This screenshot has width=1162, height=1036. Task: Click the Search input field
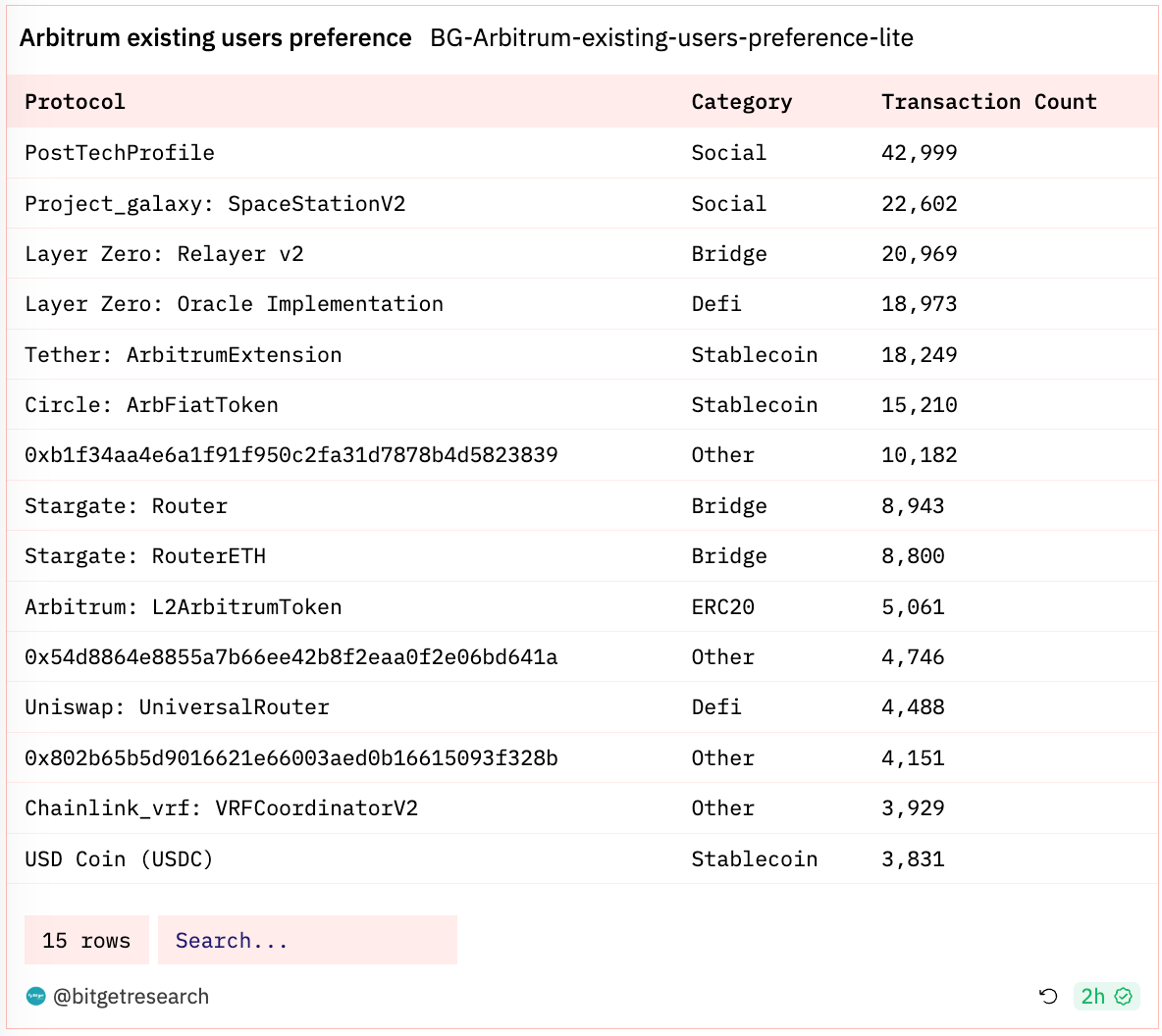(307, 941)
